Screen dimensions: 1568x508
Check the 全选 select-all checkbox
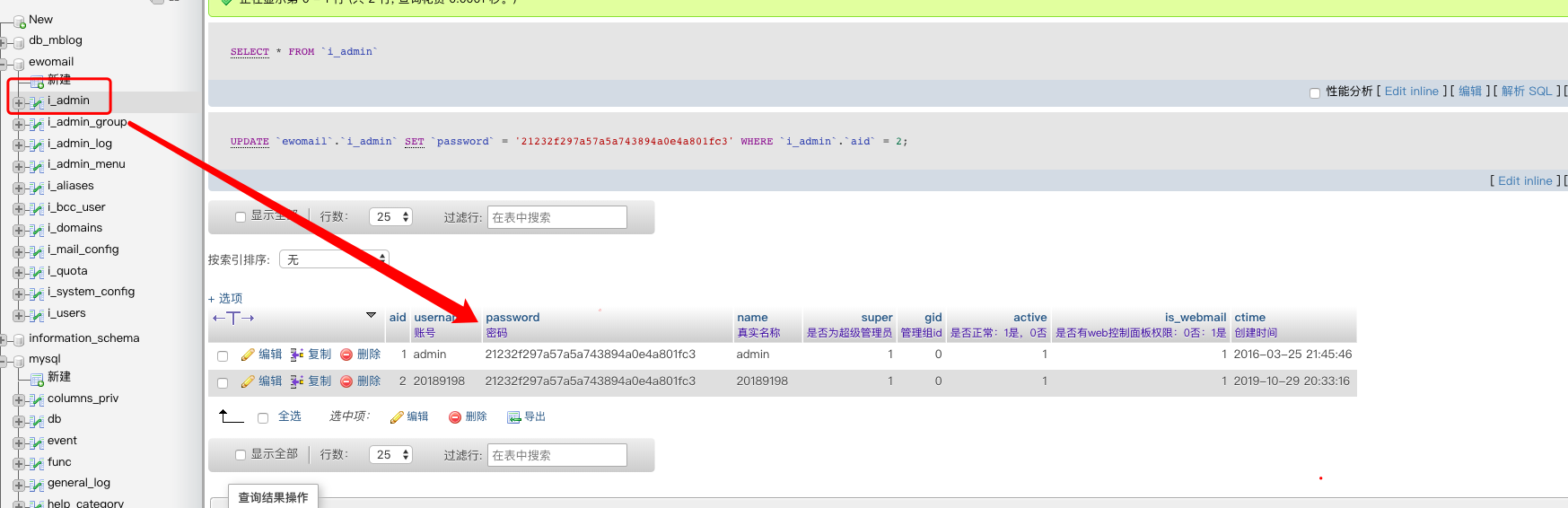tap(263, 418)
